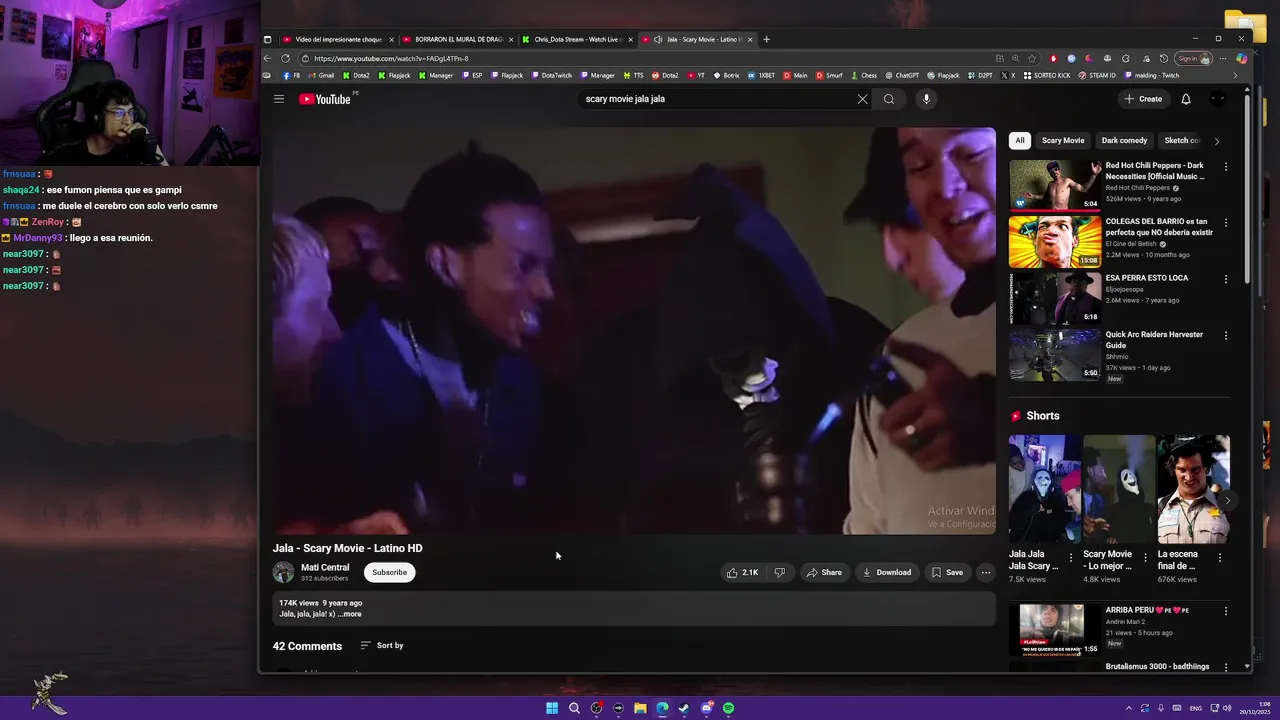Open Steam from taskbar
Image resolution: width=1280 pixels, height=720 pixels.
[x=684, y=708]
